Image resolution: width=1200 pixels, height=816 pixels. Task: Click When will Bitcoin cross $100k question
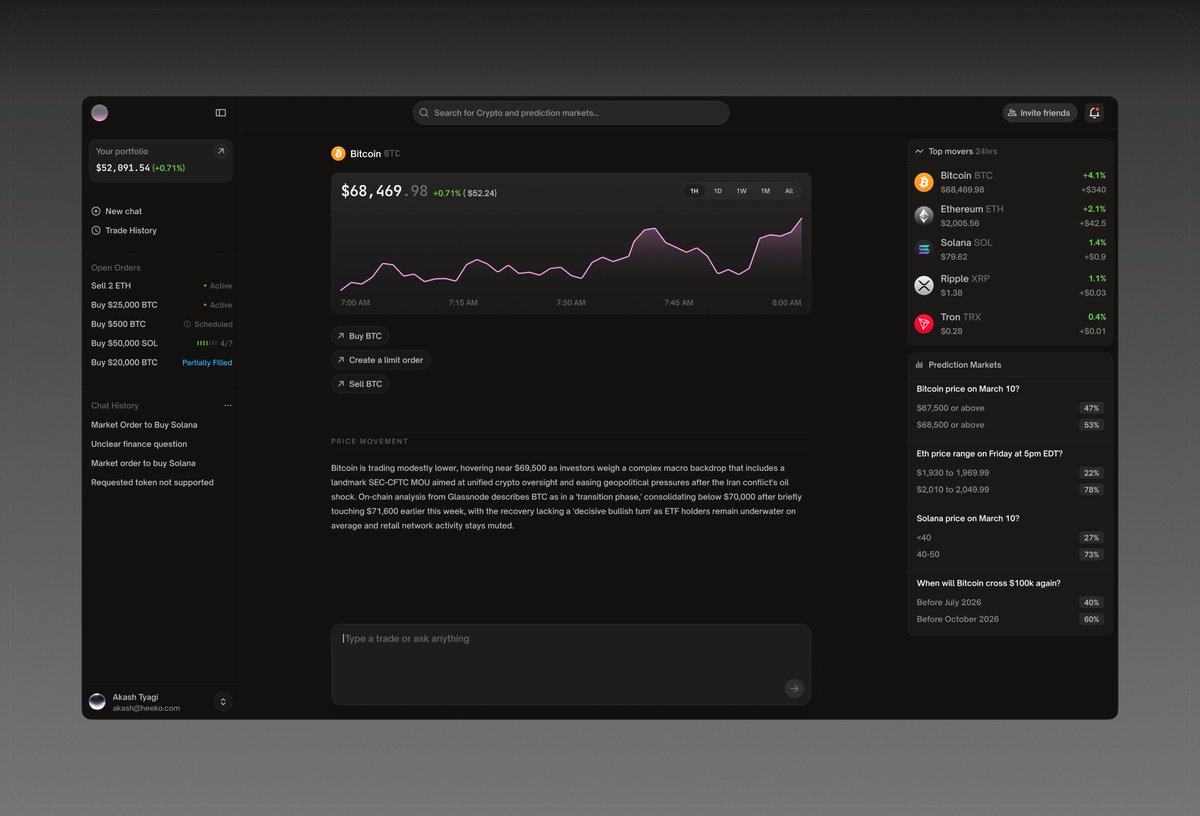pos(989,583)
